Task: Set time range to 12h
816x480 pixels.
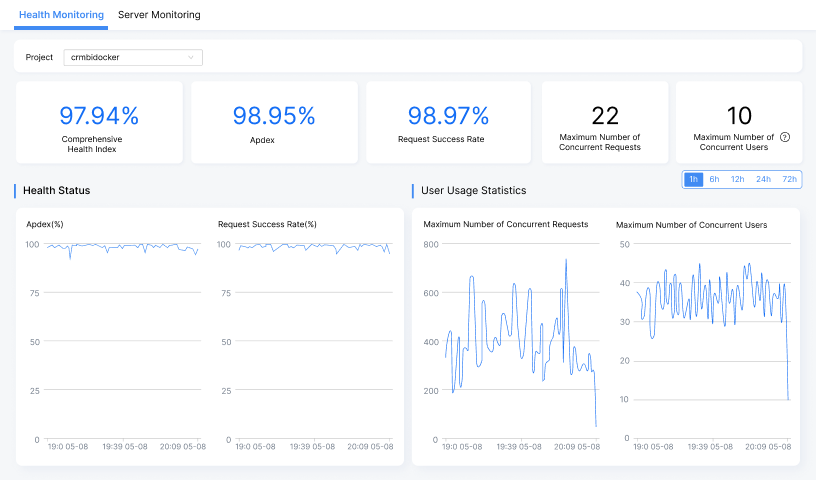Action: pyautogui.click(x=737, y=179)
